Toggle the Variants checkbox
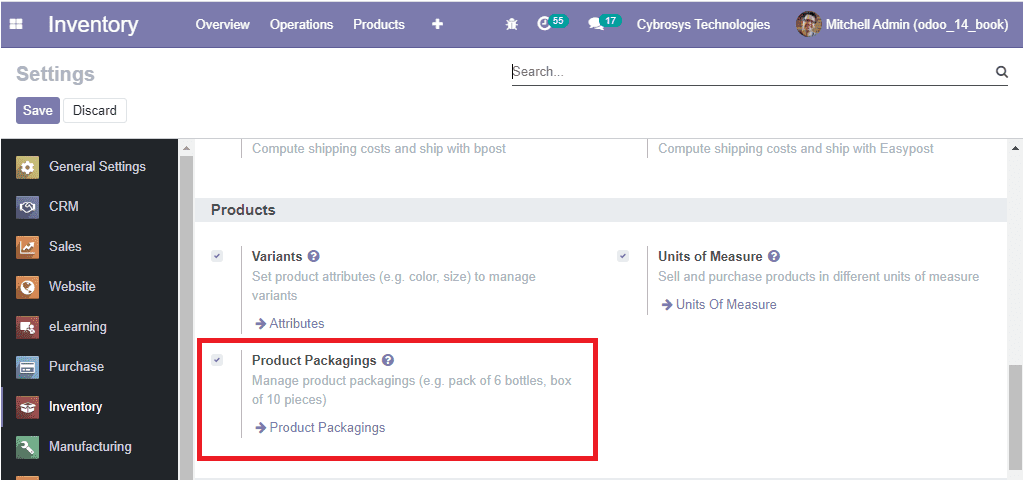The height and width of the screenshot is (481, 1024). click(x=217, y=256)
